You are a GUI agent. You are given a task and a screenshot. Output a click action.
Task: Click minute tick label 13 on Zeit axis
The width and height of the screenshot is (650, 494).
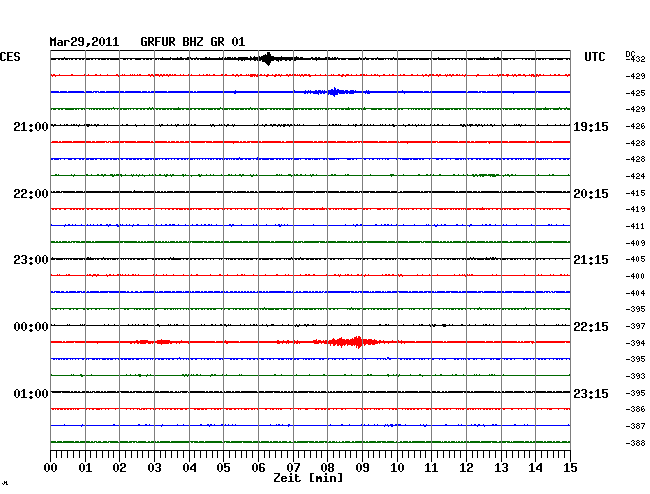tap(501, 468)
